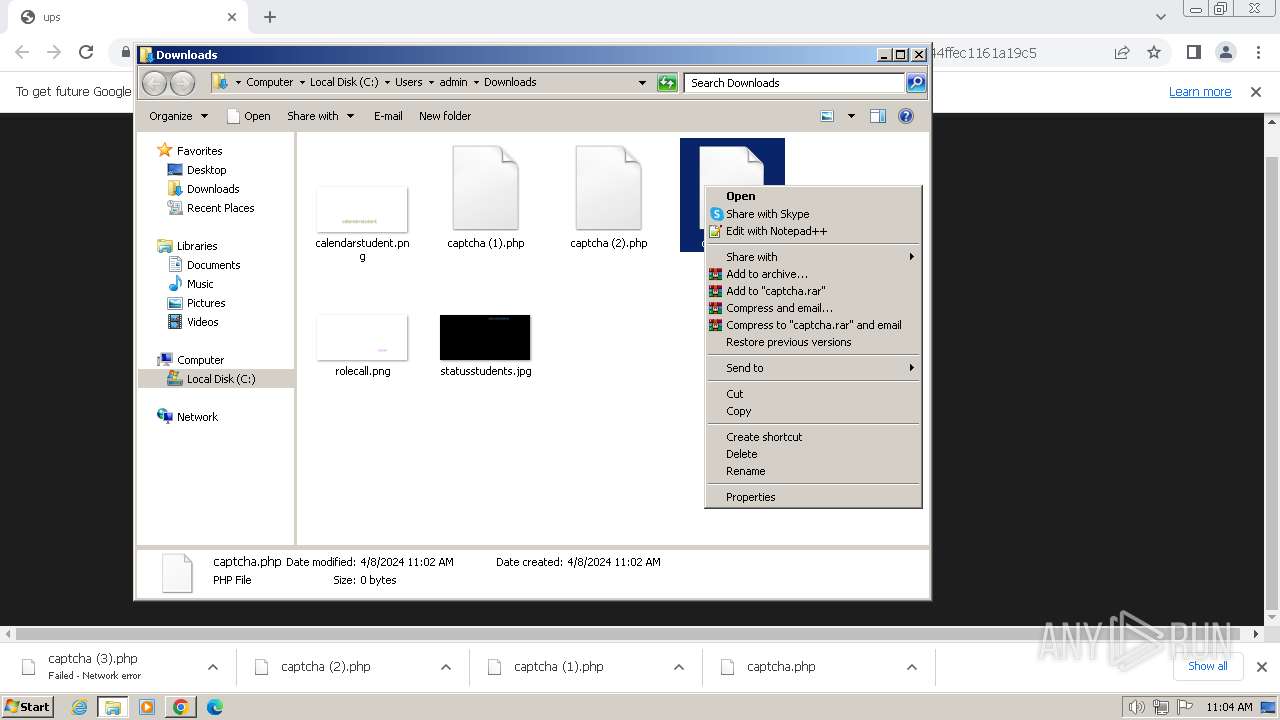1280x720 pixels.
Task: Click the Explorer Back navigation arrow
Action: pos(154,83)
